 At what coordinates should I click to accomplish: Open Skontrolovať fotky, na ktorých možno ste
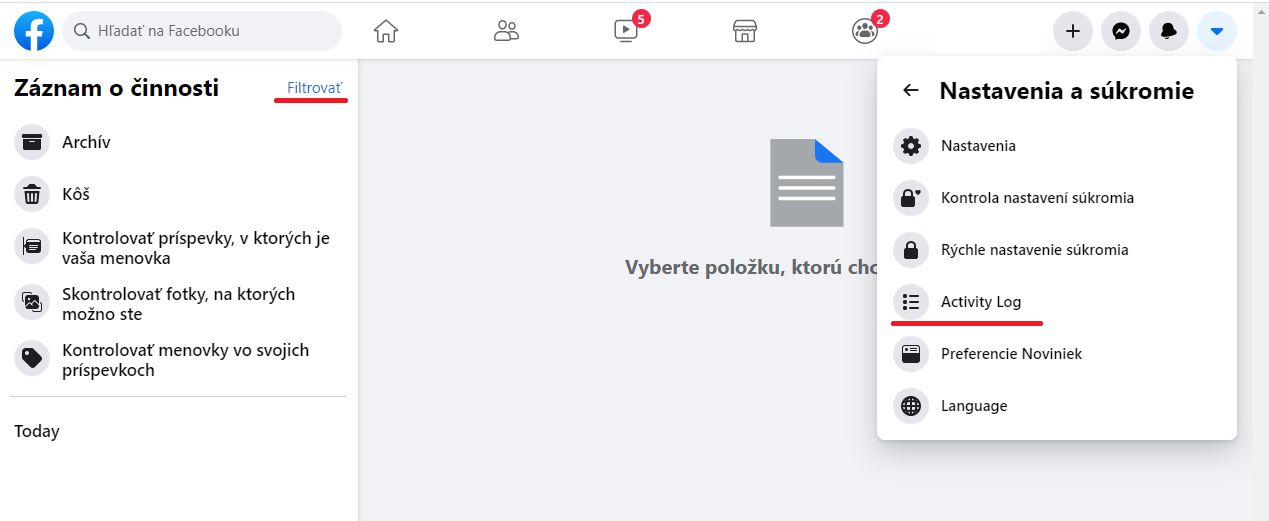180,304
